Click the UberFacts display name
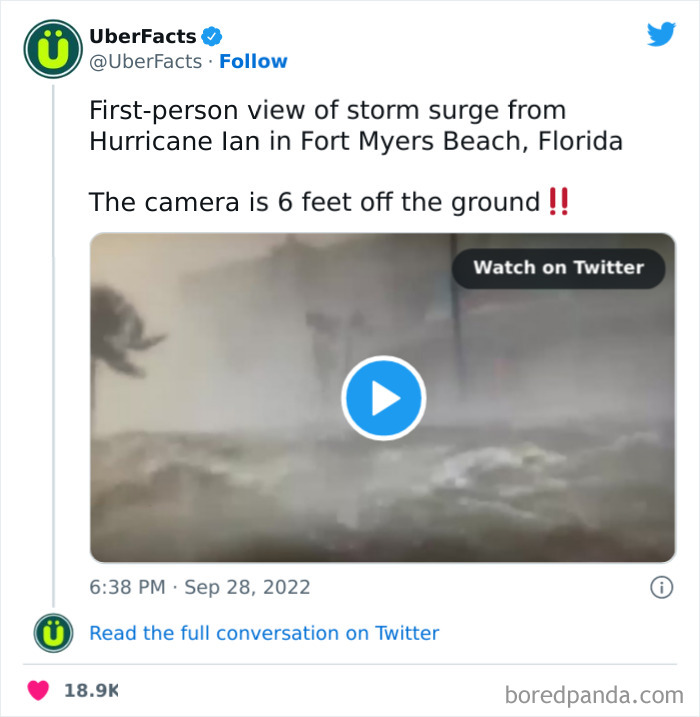The width and height of the screenshot is (700, 717). (143, 37)
